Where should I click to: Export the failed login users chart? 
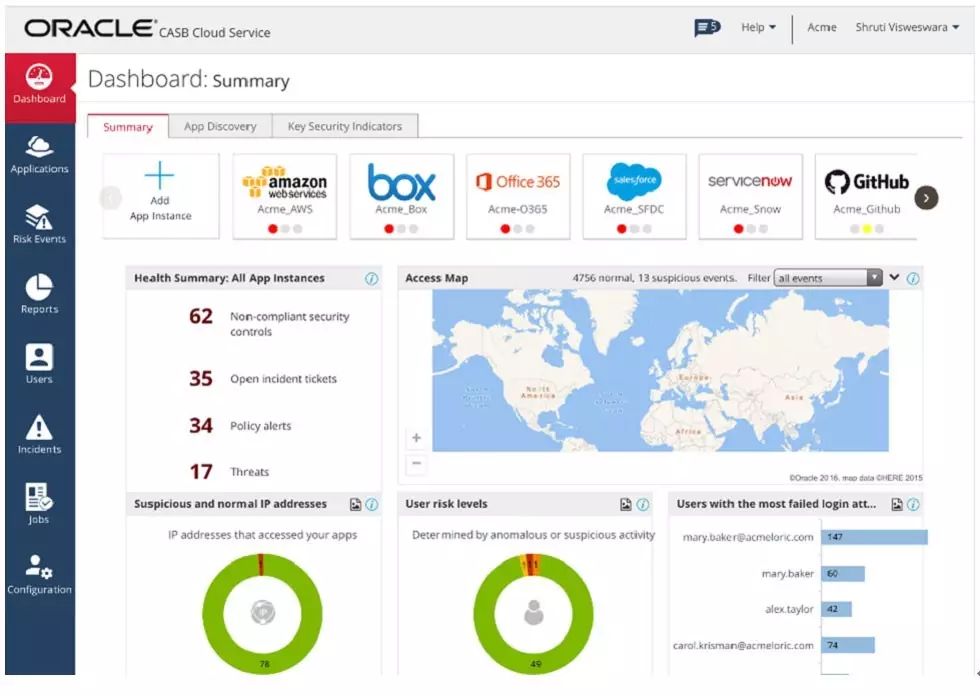pyautogui.click(x=897, y=504)
